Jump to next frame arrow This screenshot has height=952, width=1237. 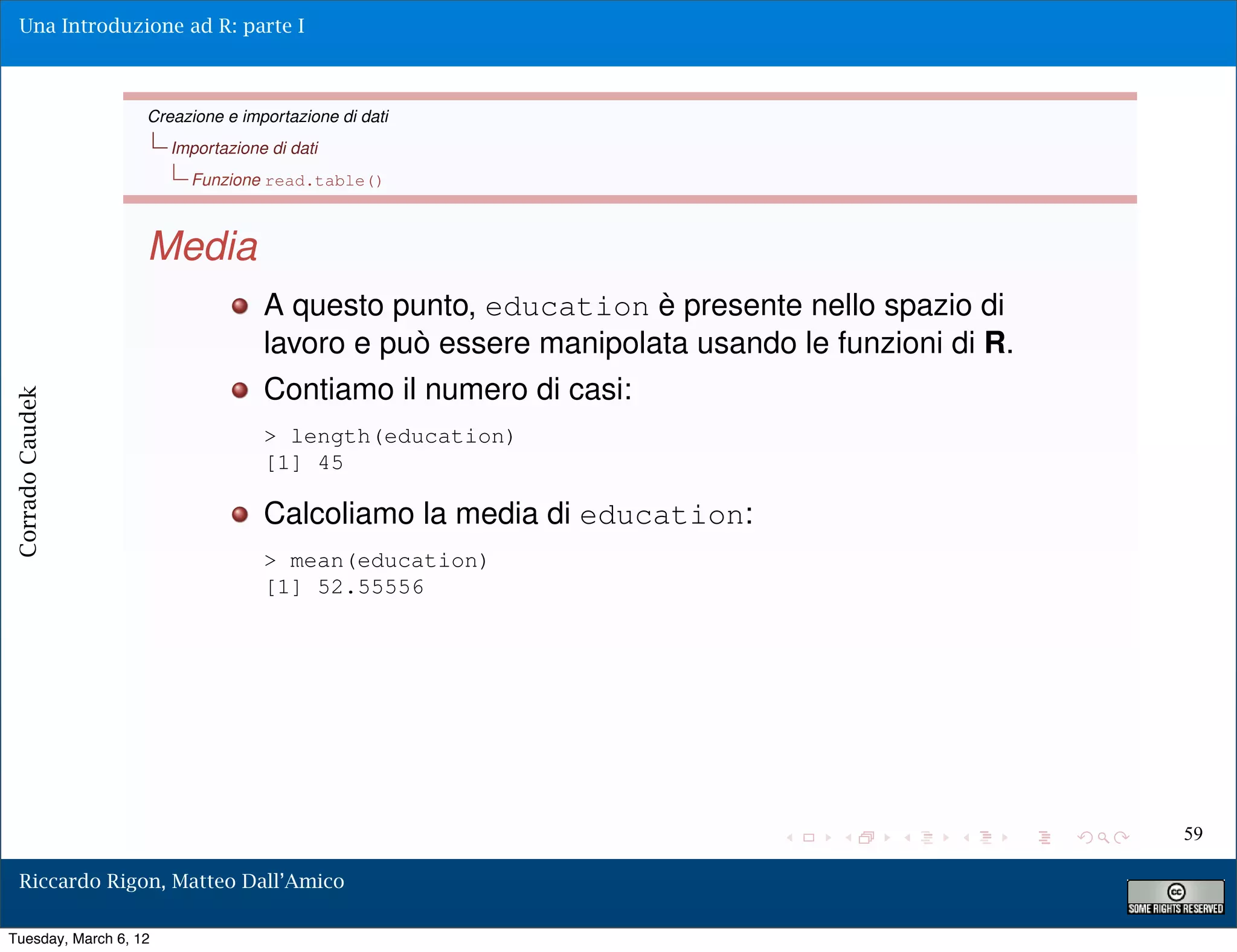(x=887, y=837)
